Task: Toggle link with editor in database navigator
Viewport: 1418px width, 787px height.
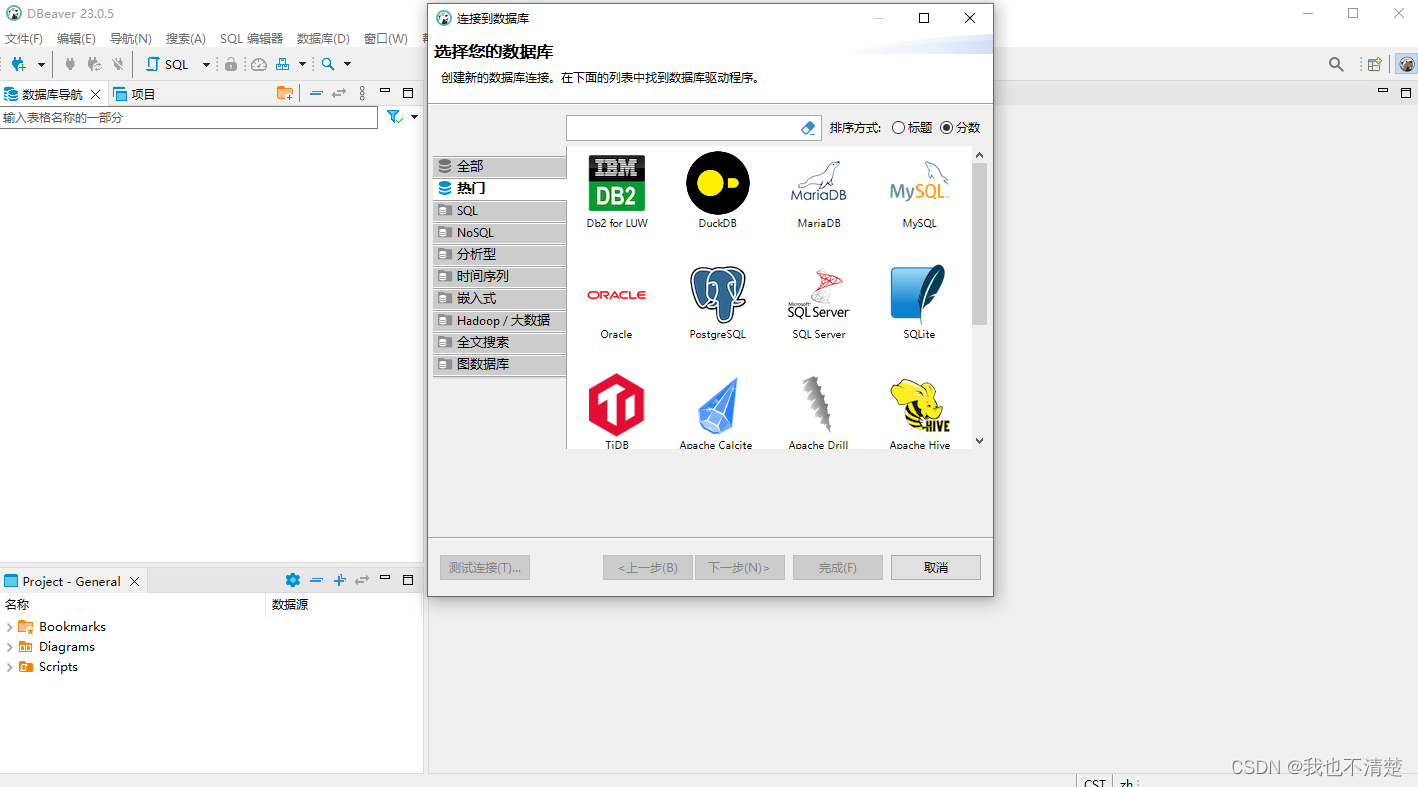Action: 339,93
